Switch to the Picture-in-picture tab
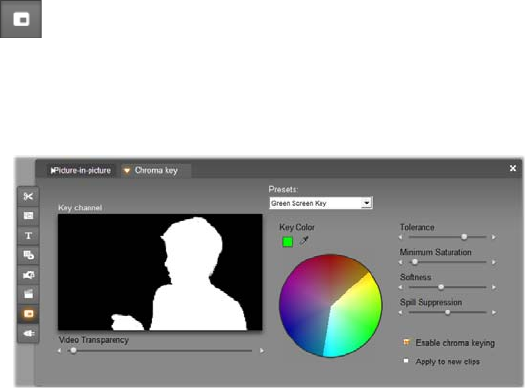The height and width of the screenshot is (388, 525). click(x=80, y=170)
